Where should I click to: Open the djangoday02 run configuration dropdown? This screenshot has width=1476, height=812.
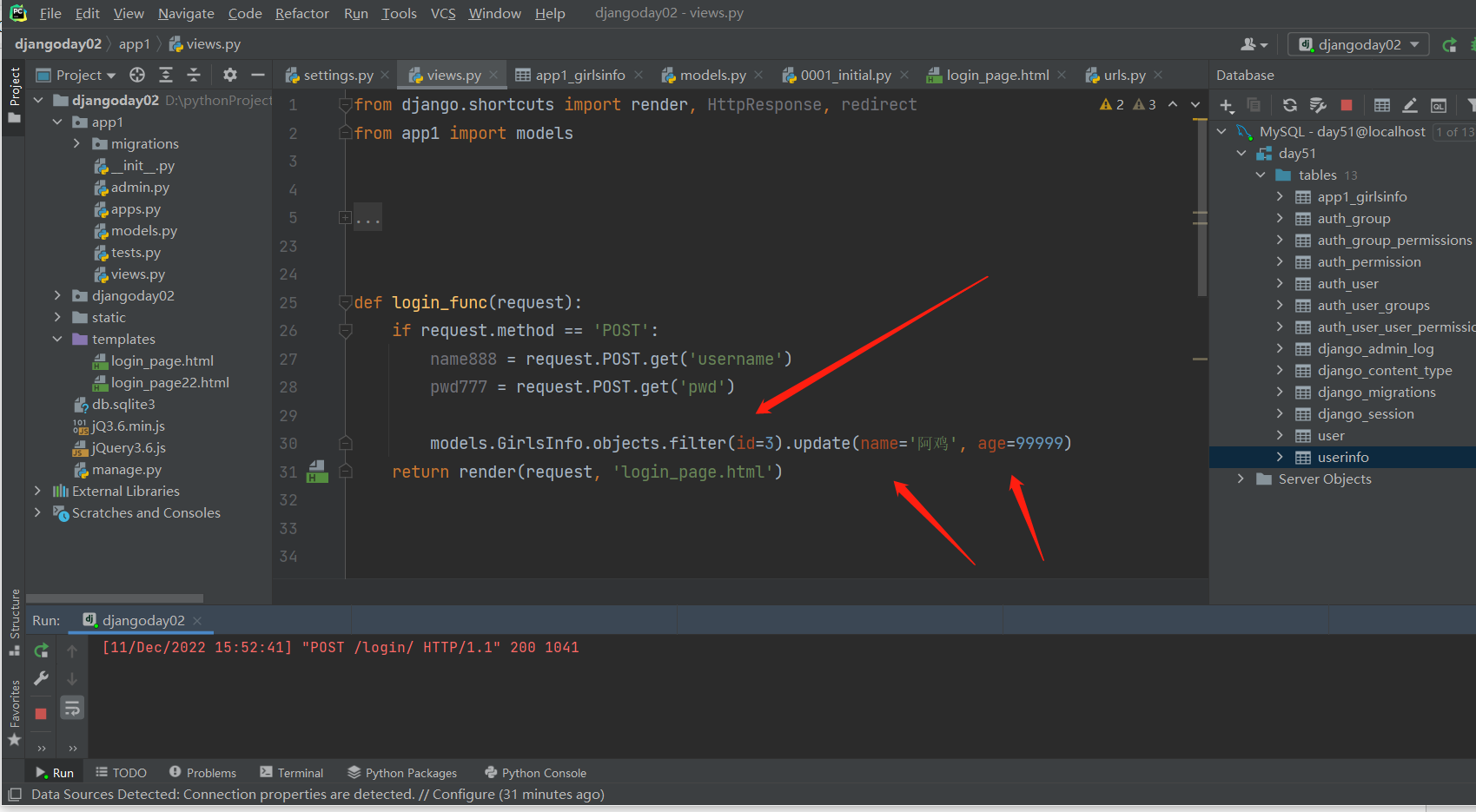[1359, 45]
